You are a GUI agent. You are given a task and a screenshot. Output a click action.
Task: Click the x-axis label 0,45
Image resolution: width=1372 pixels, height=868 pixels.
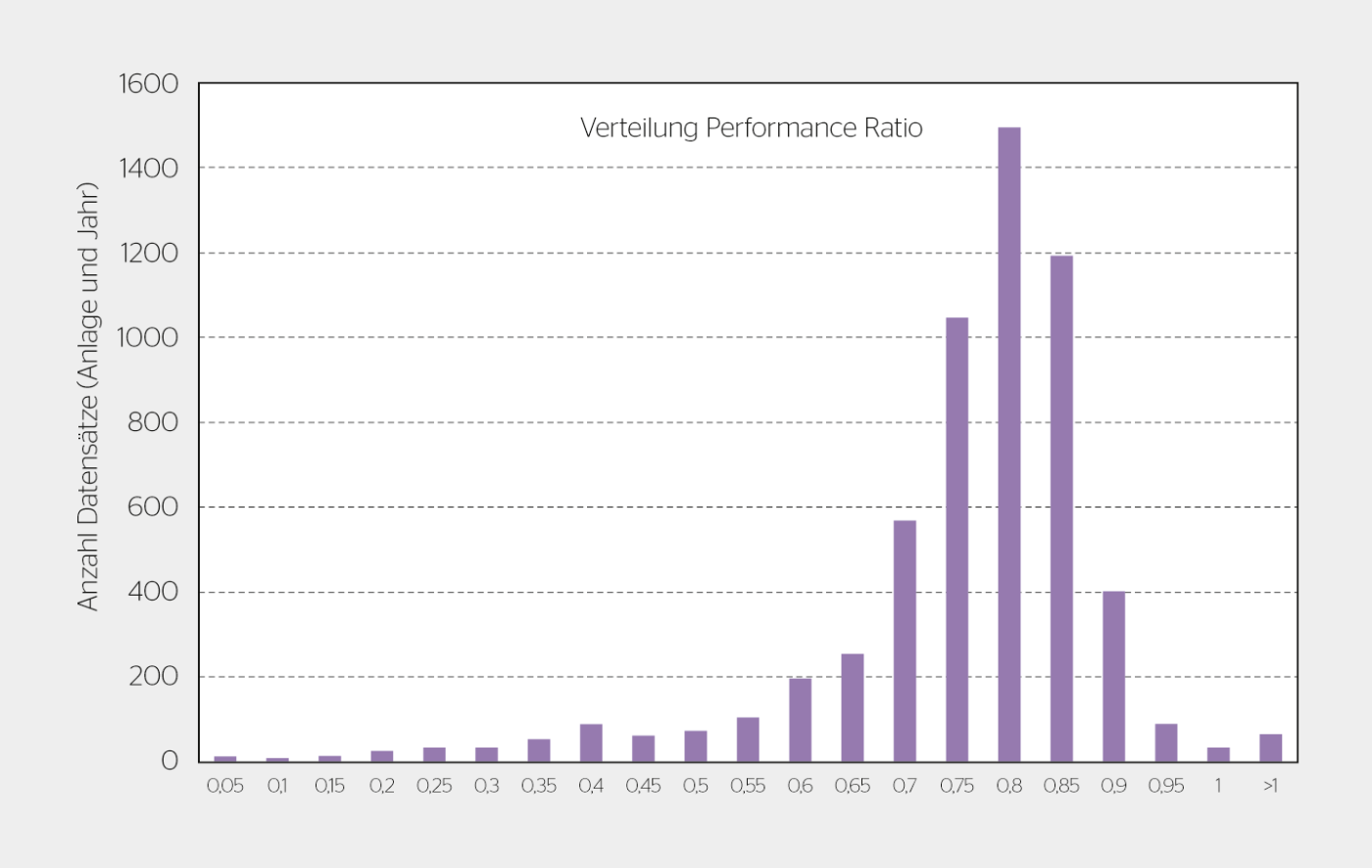pos(644,786)
